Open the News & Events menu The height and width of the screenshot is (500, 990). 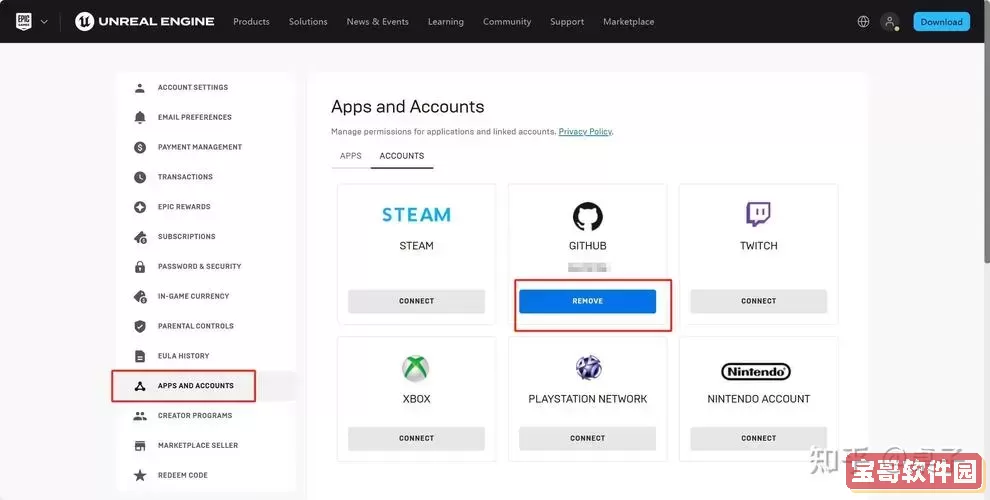pyautogui.click(x=378, y=21)
